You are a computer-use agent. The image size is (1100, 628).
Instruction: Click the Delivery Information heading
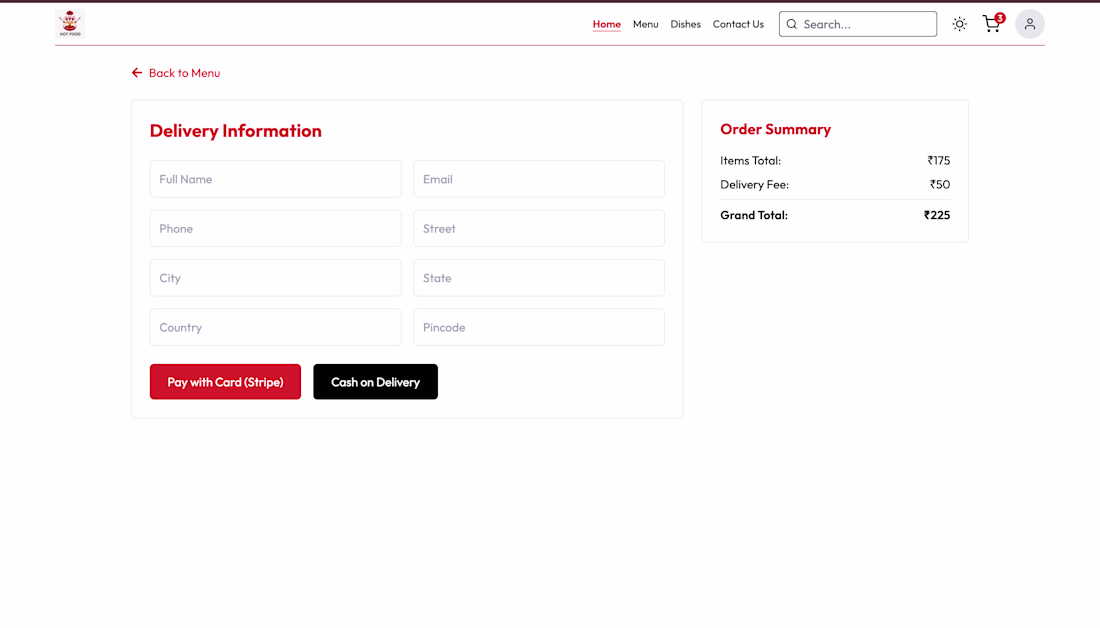click(236, 131)
